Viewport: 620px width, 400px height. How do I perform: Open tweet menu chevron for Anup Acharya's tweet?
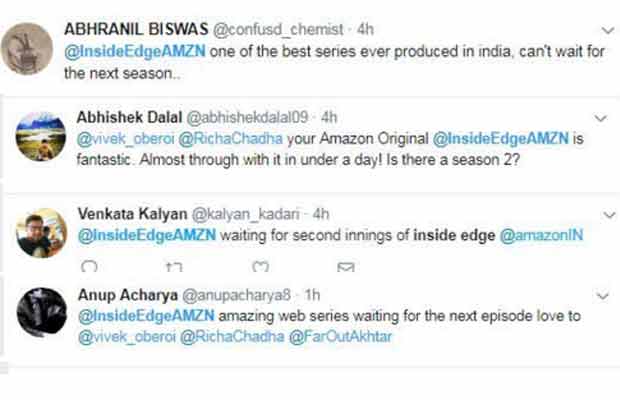coord(602,297)
